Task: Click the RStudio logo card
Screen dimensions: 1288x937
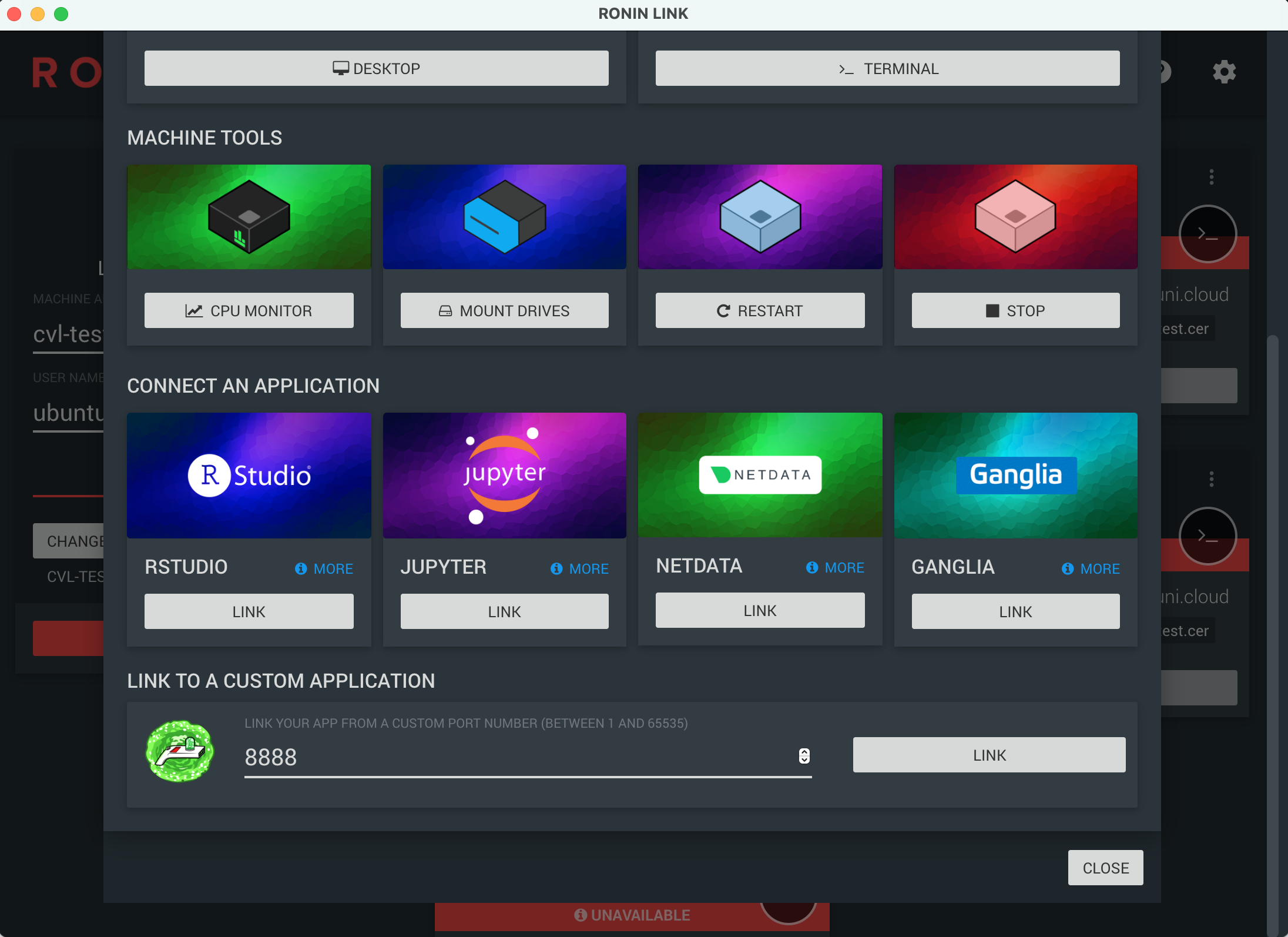Action: 249,475
